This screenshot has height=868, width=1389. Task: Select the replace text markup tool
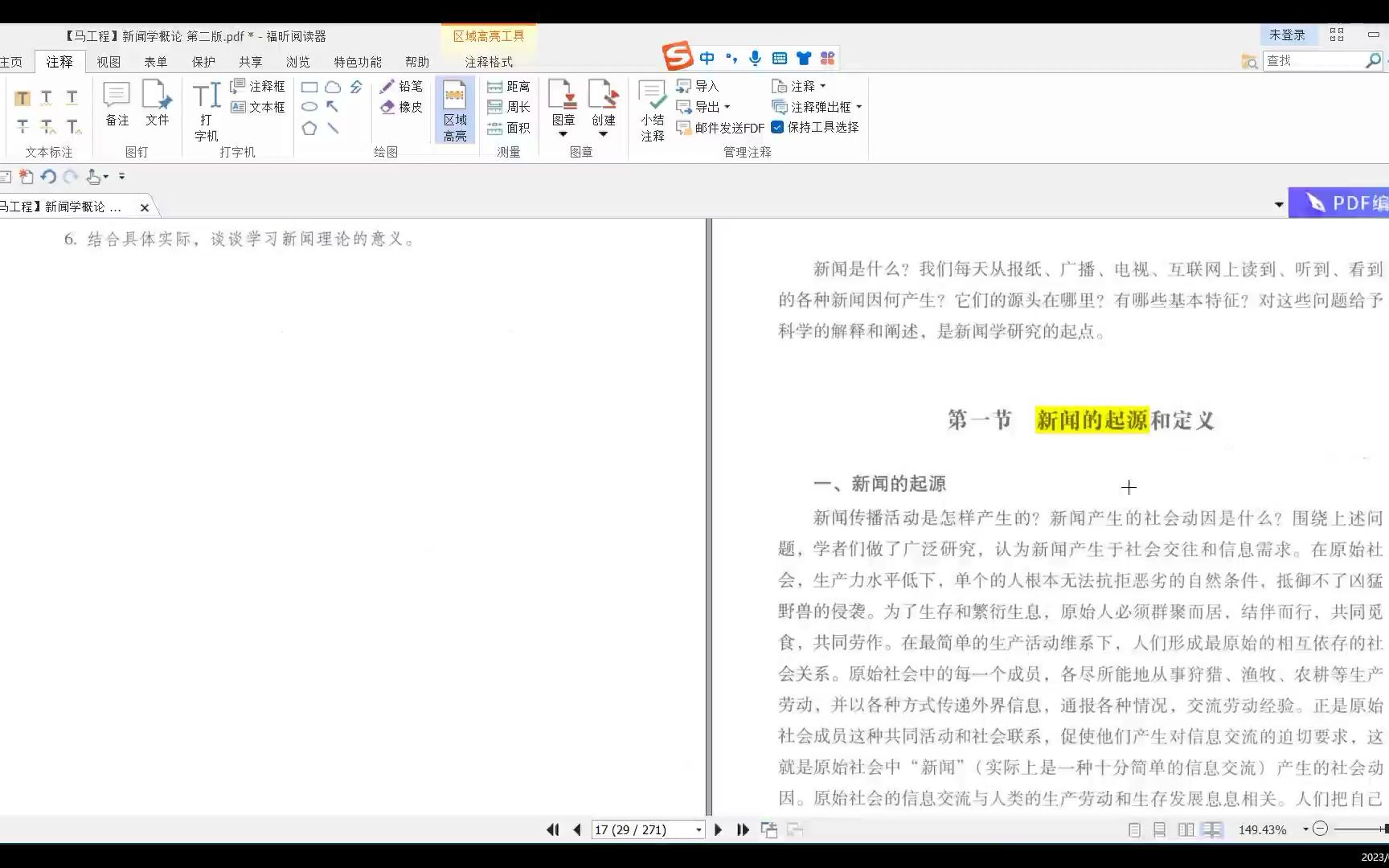point(47,126)
